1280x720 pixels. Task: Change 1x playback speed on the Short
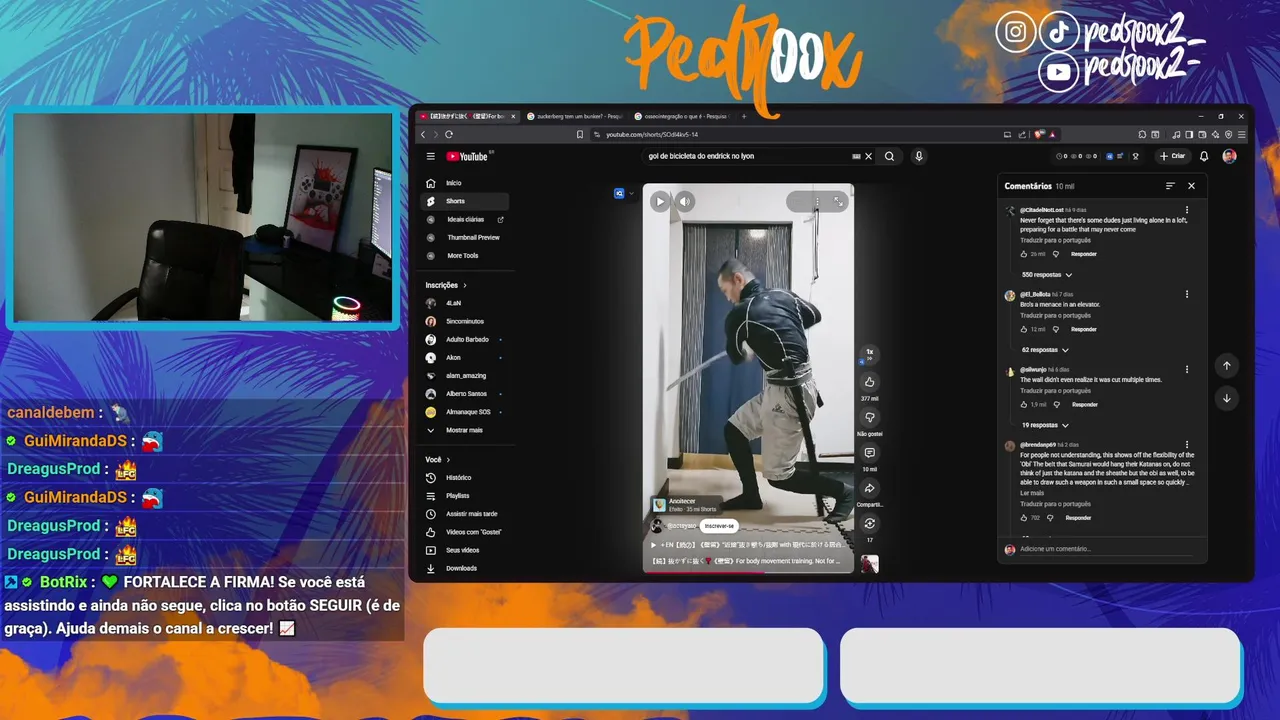pyautogui.click(x=869, y=354)
